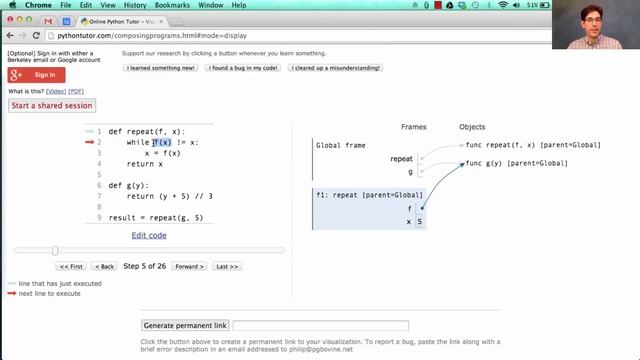Click the red next-line arrow at line 2

(89, 142)
